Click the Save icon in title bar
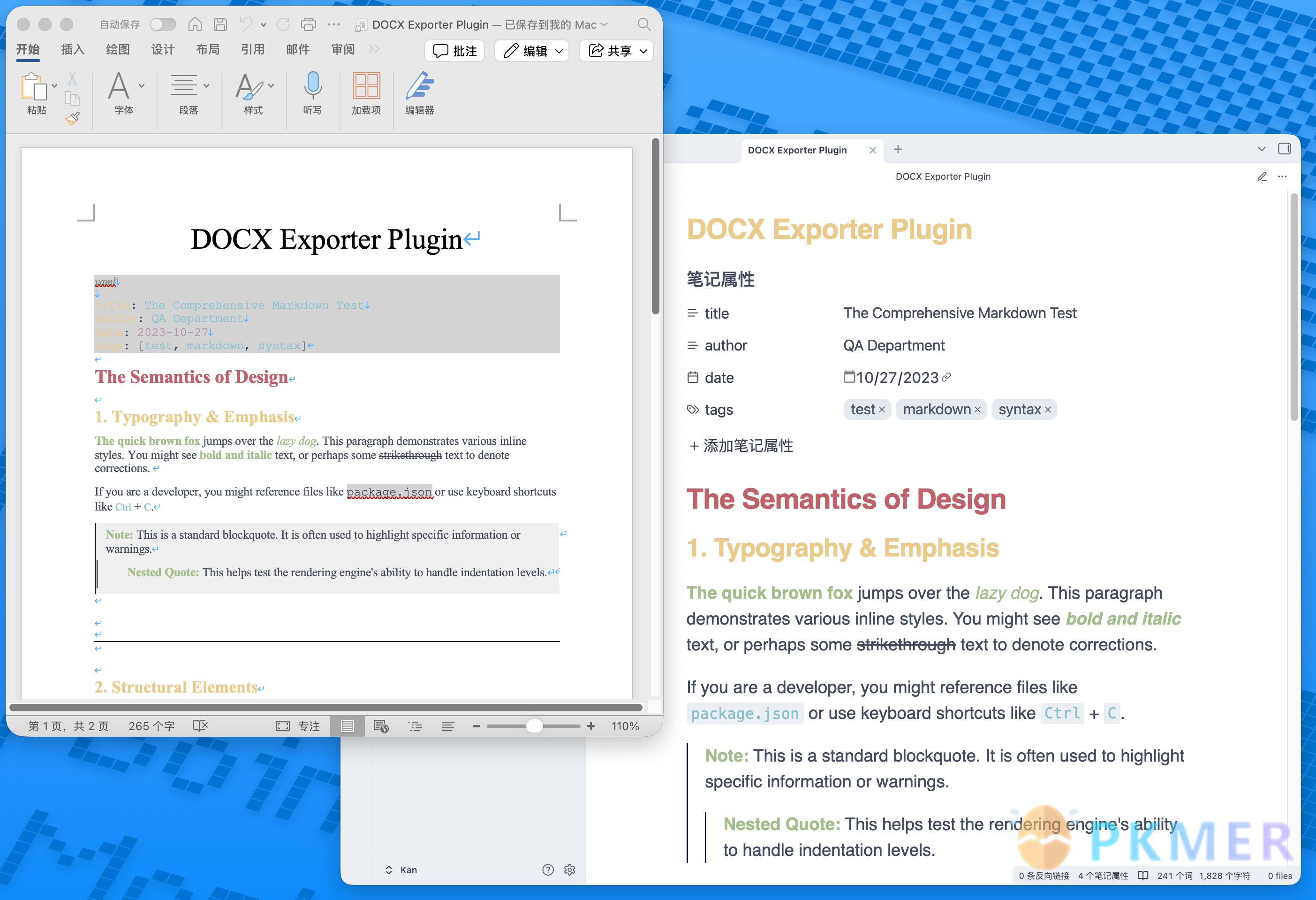The width and height of the screenshot is (1316, 900). (x=220, y=24)
